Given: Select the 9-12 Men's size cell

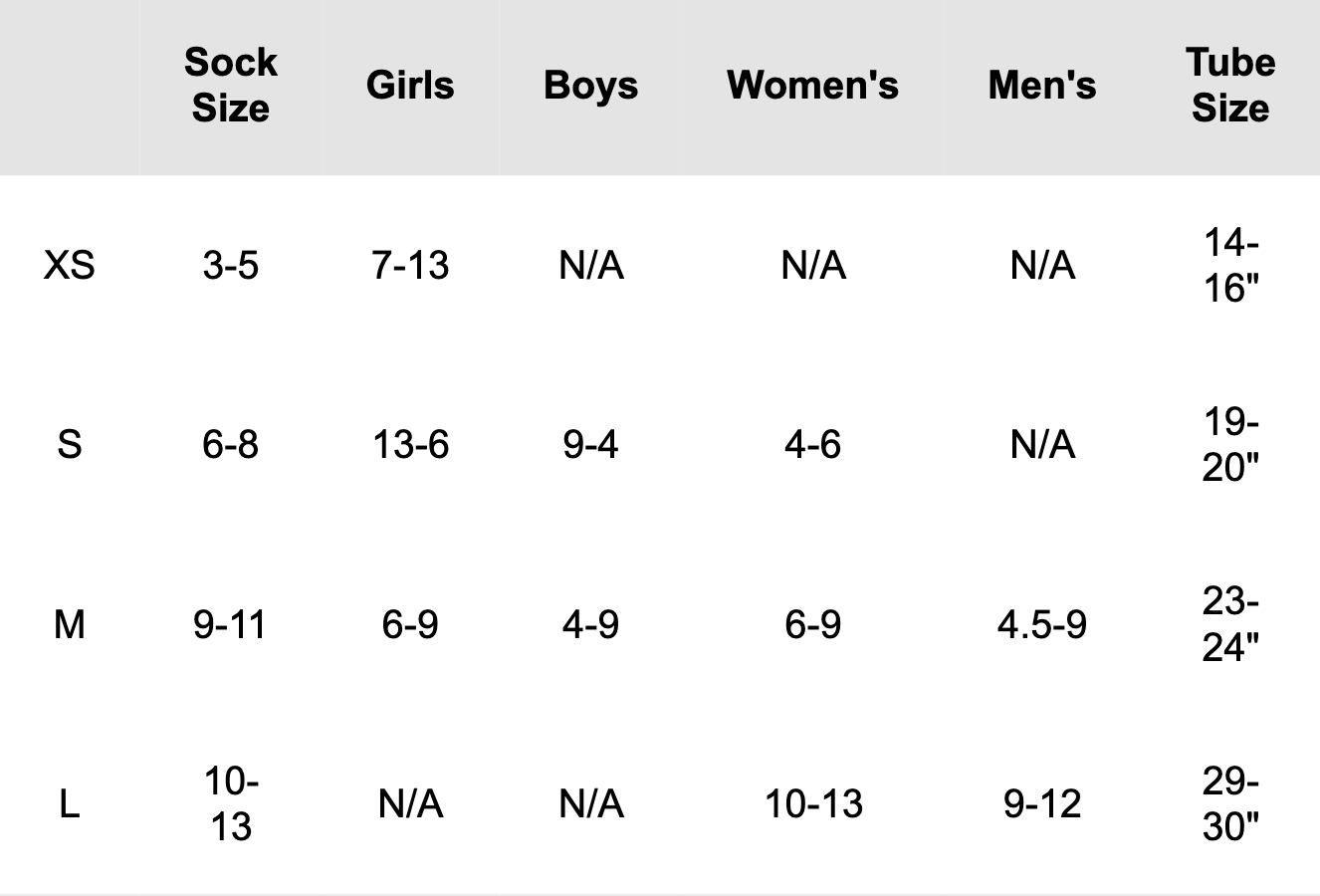Looking at the screenshot, I should pyautogui.click(x=1042, y=804).
